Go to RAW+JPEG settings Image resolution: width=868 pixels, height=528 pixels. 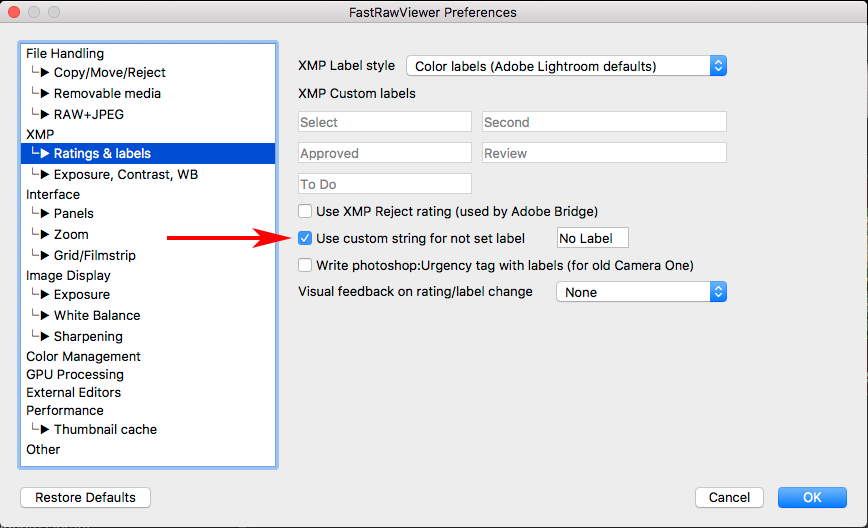[88, 114]
